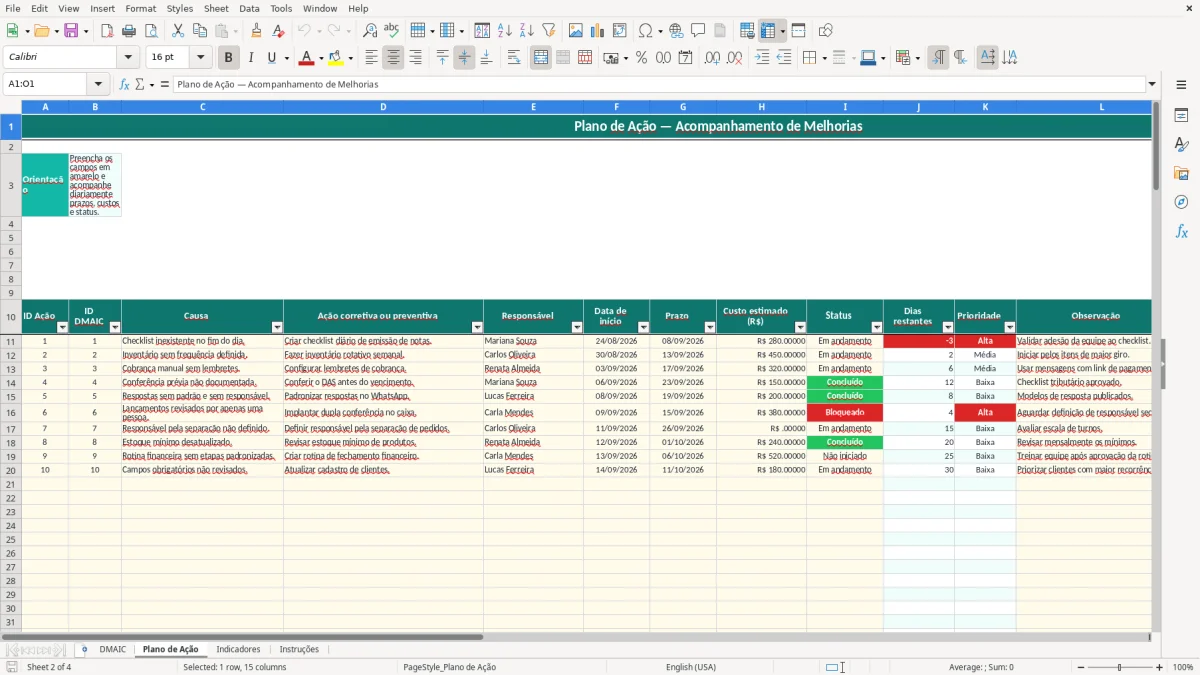Click the Save document icon
The width and height of the screenshot is (1200, 675).
coord(71,31)
